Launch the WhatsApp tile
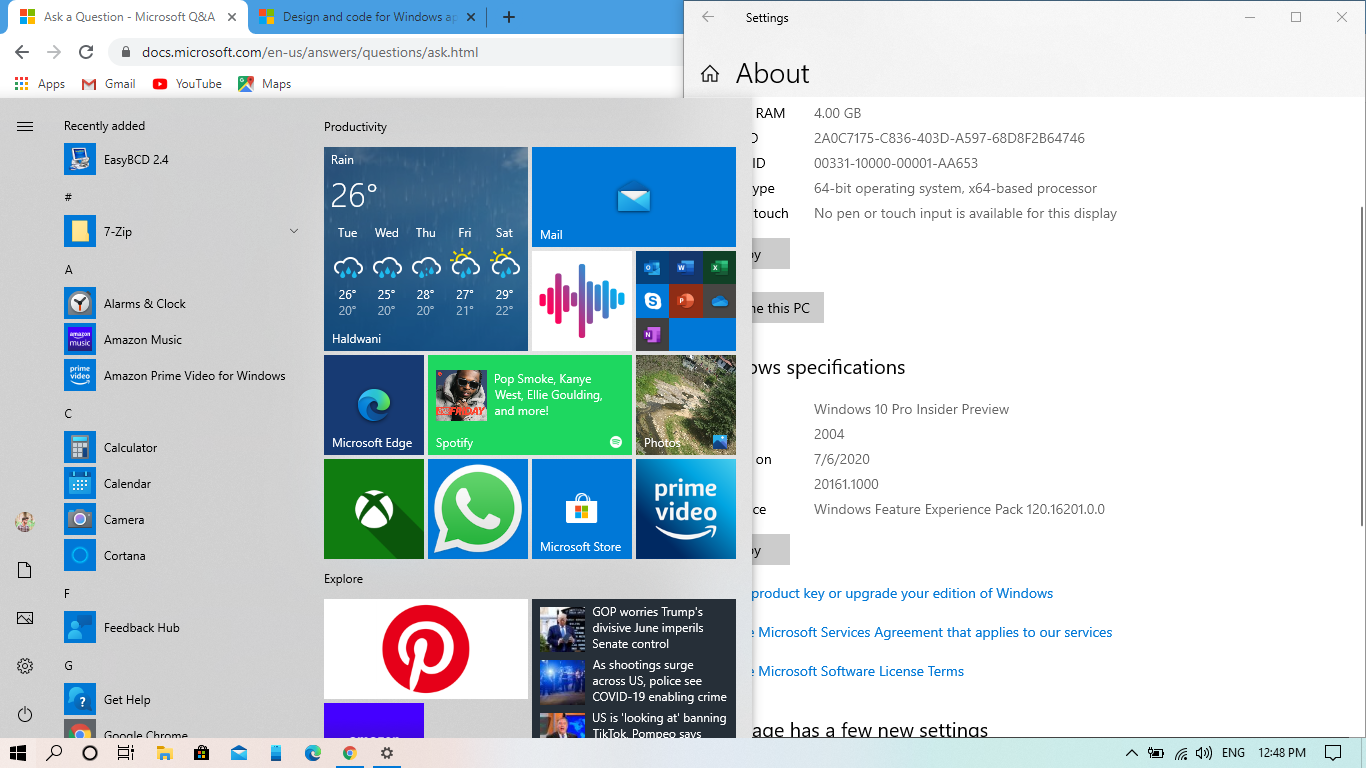The image size is (1366, 768). (478, 509)
